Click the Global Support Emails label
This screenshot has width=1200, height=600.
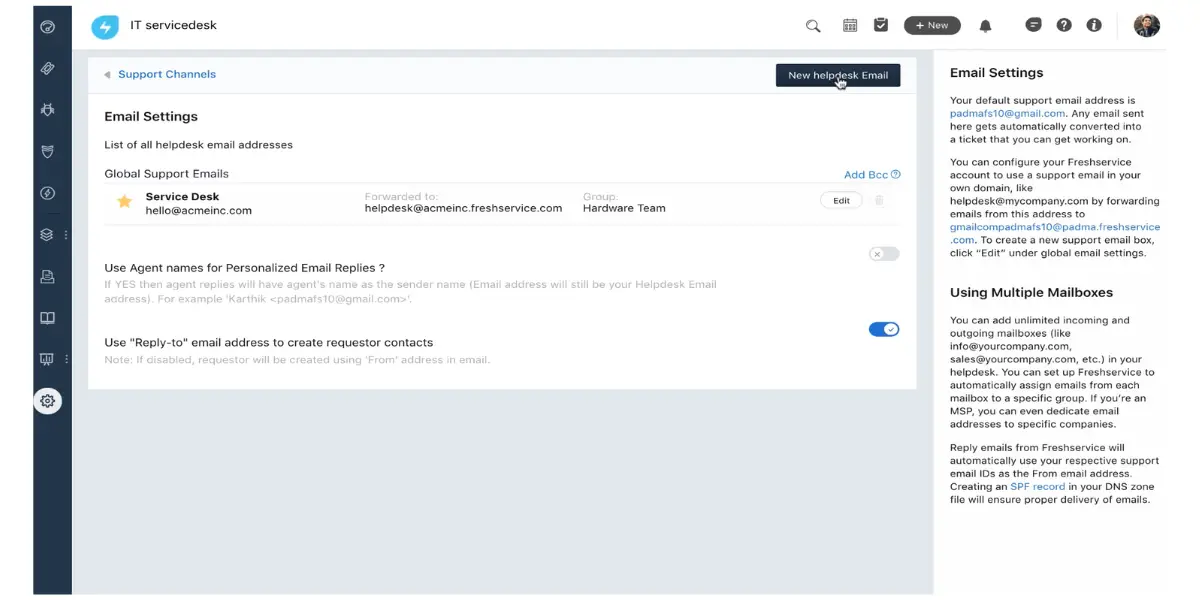click(x=167, y=174)
